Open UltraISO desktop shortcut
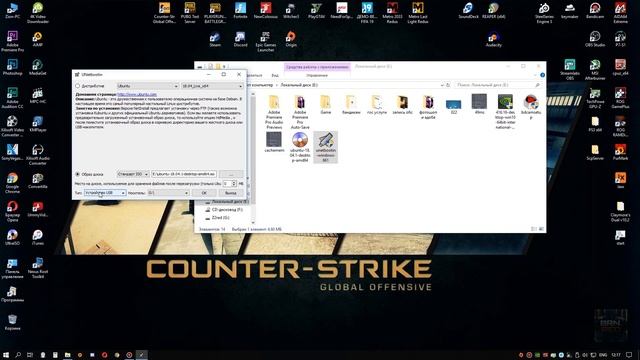The width and height of the screenshot is (640, 360). click(x=12, y=237)
